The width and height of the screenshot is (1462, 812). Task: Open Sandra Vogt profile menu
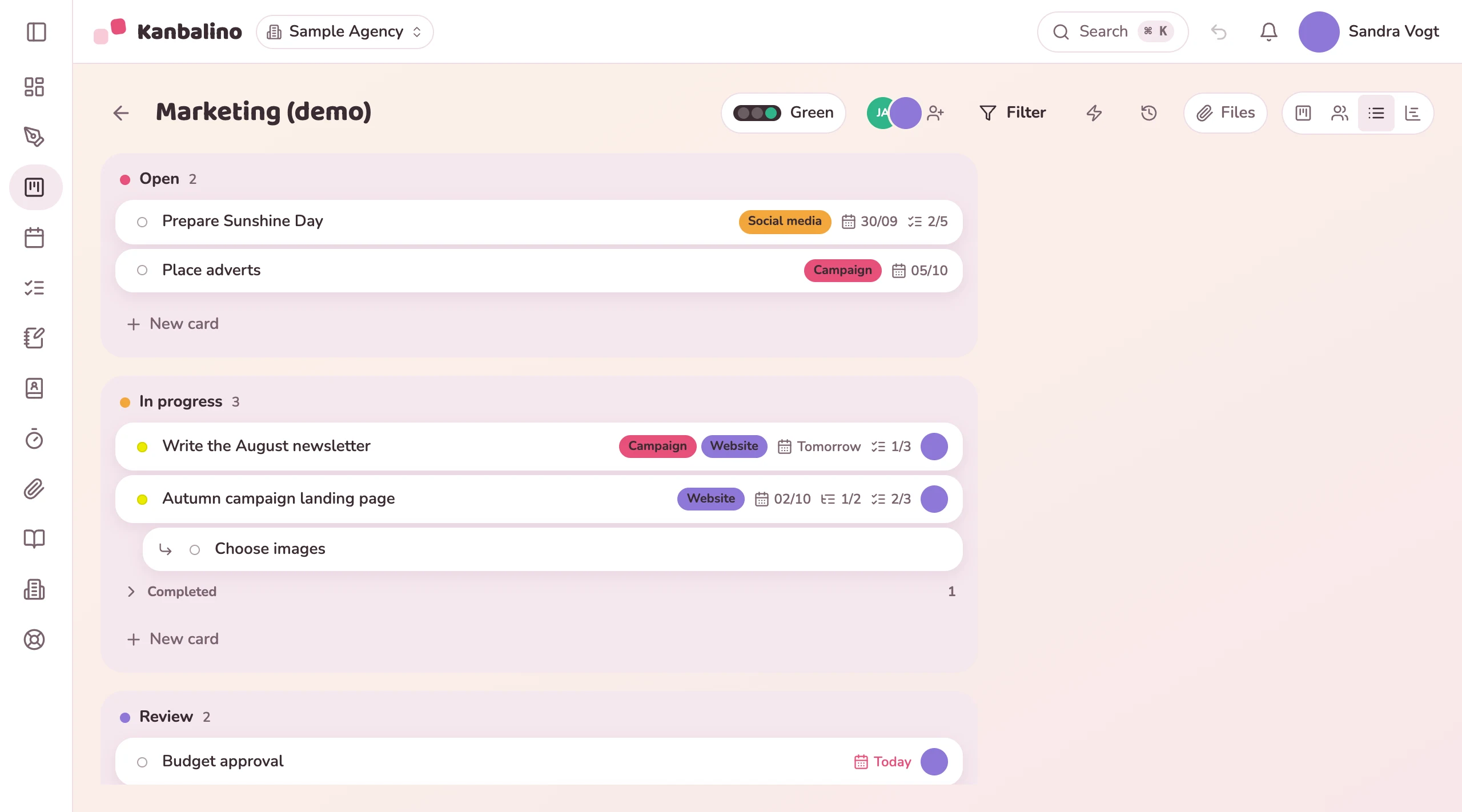(1369, 32)
